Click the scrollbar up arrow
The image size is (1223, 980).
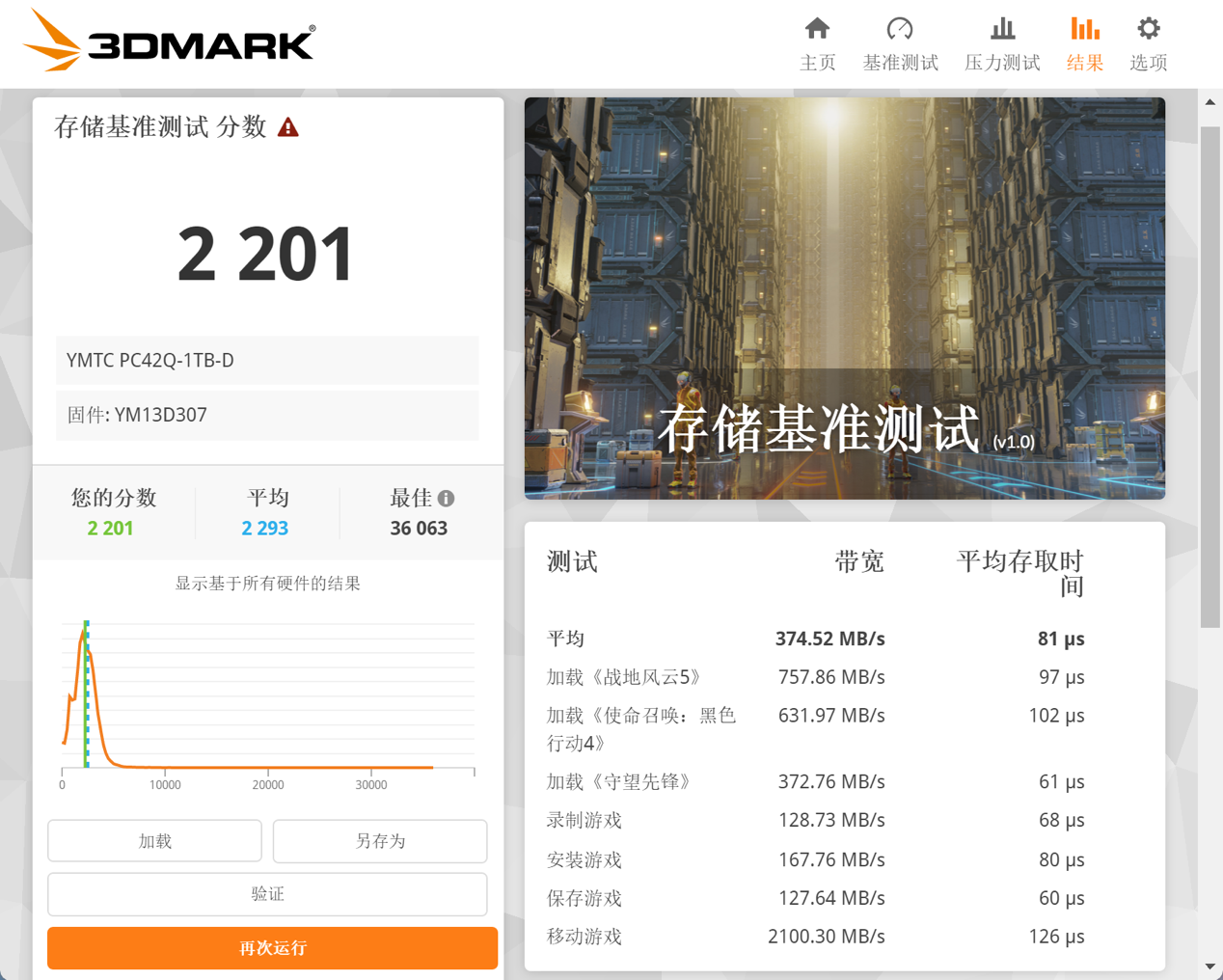click(1210, 102)
